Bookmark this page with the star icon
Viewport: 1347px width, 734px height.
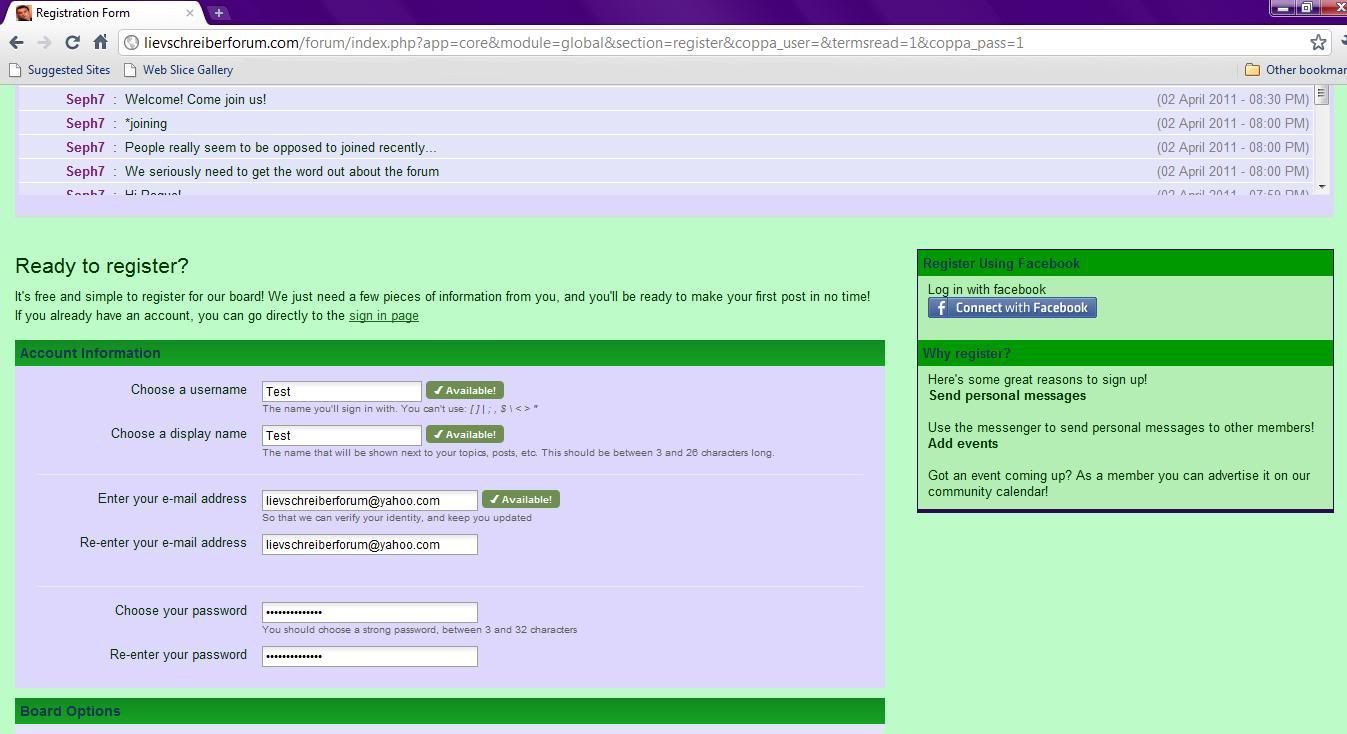[1318, 42]
